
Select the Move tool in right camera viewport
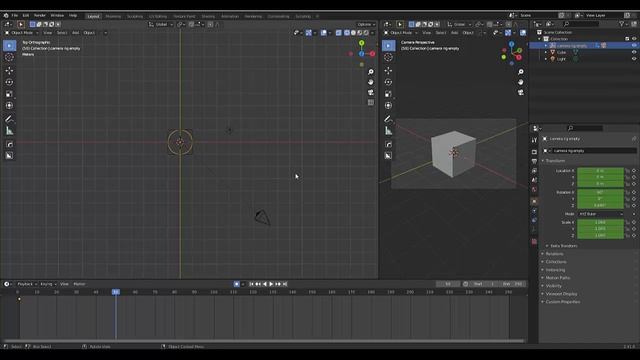pyautogui.click(x=388, y=71)
